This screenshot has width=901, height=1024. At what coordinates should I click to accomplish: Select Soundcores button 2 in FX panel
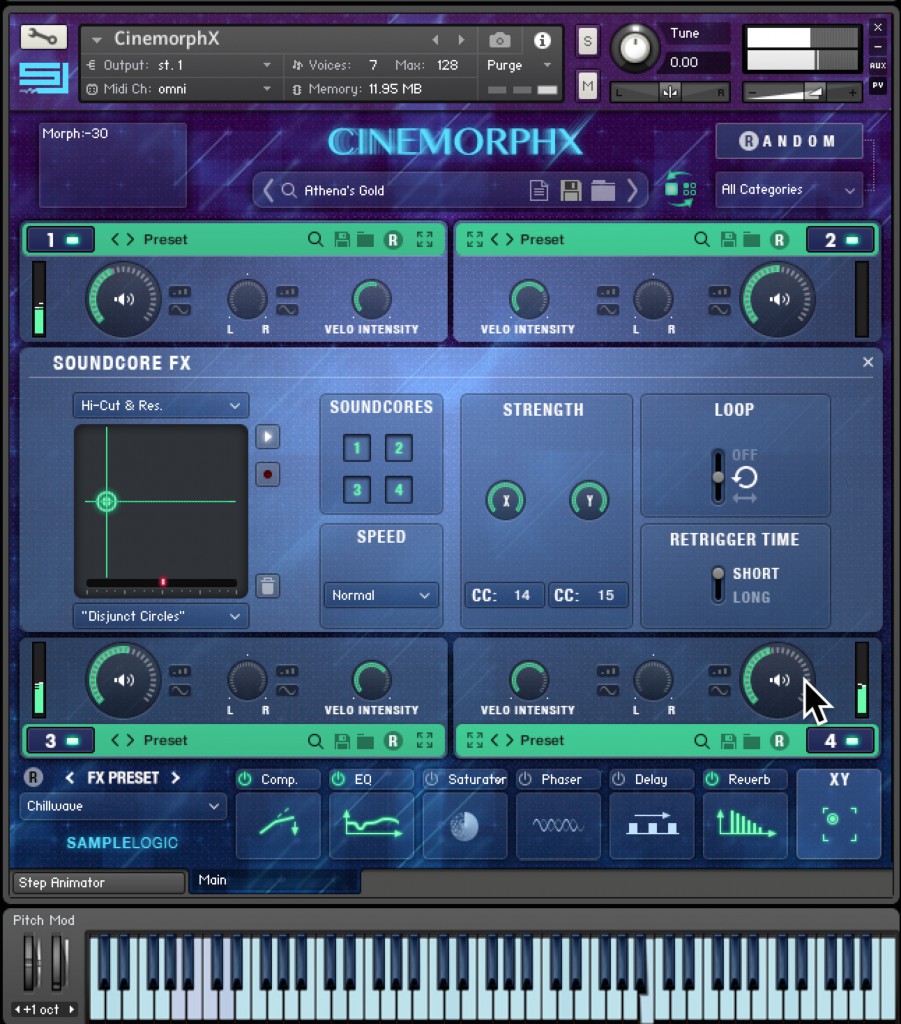[398, 449]
